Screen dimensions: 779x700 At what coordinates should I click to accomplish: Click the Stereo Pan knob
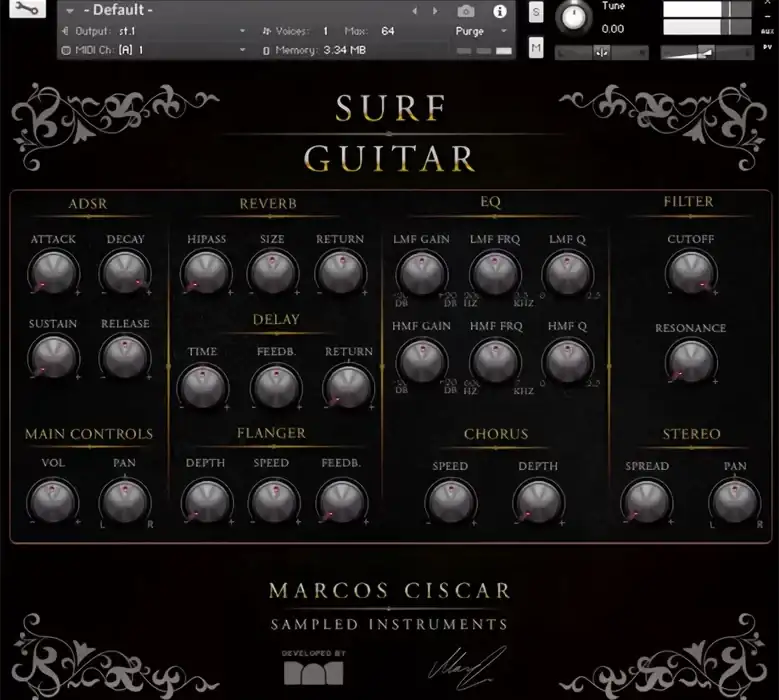[x=734, y=501]
